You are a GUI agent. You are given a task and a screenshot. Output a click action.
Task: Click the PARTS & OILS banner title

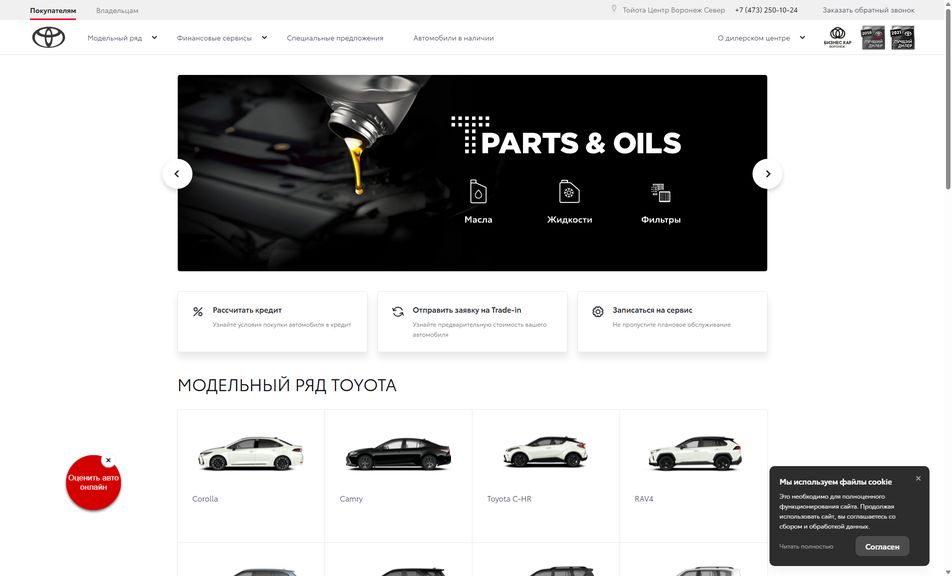(566, 135)
